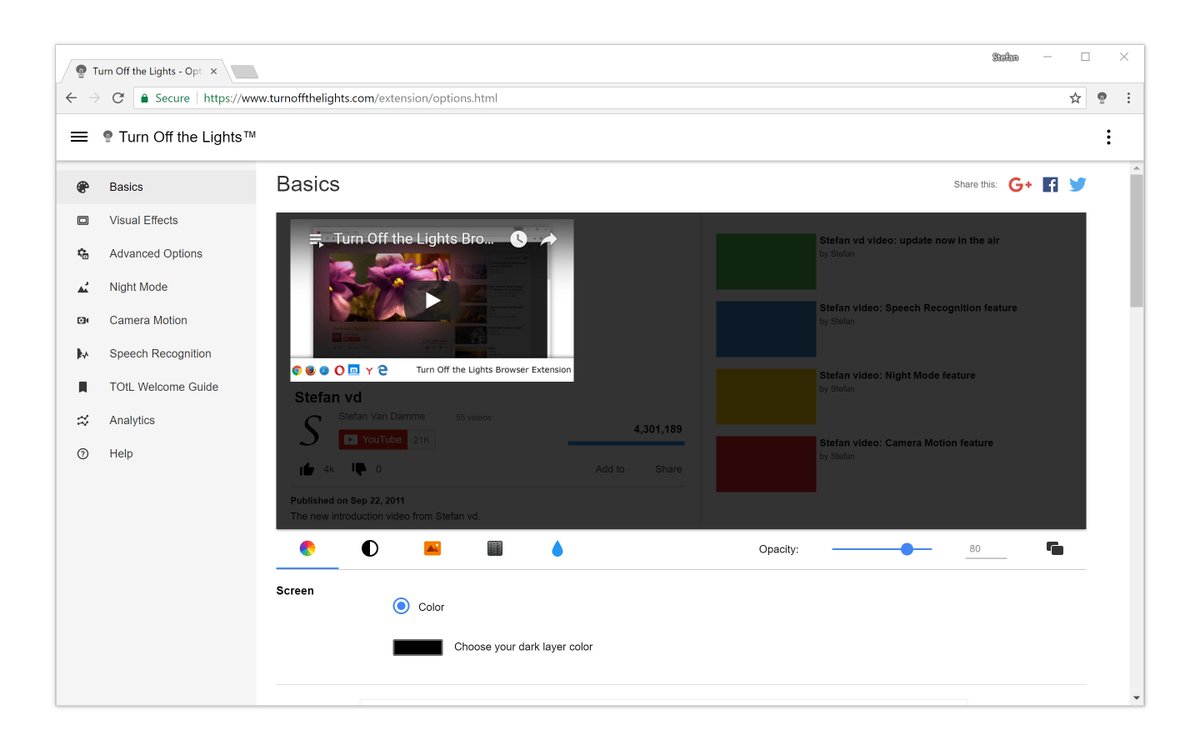1200x750 pixels.
Task: Open Visual Effects settings
Action: (x=144, y=220)
